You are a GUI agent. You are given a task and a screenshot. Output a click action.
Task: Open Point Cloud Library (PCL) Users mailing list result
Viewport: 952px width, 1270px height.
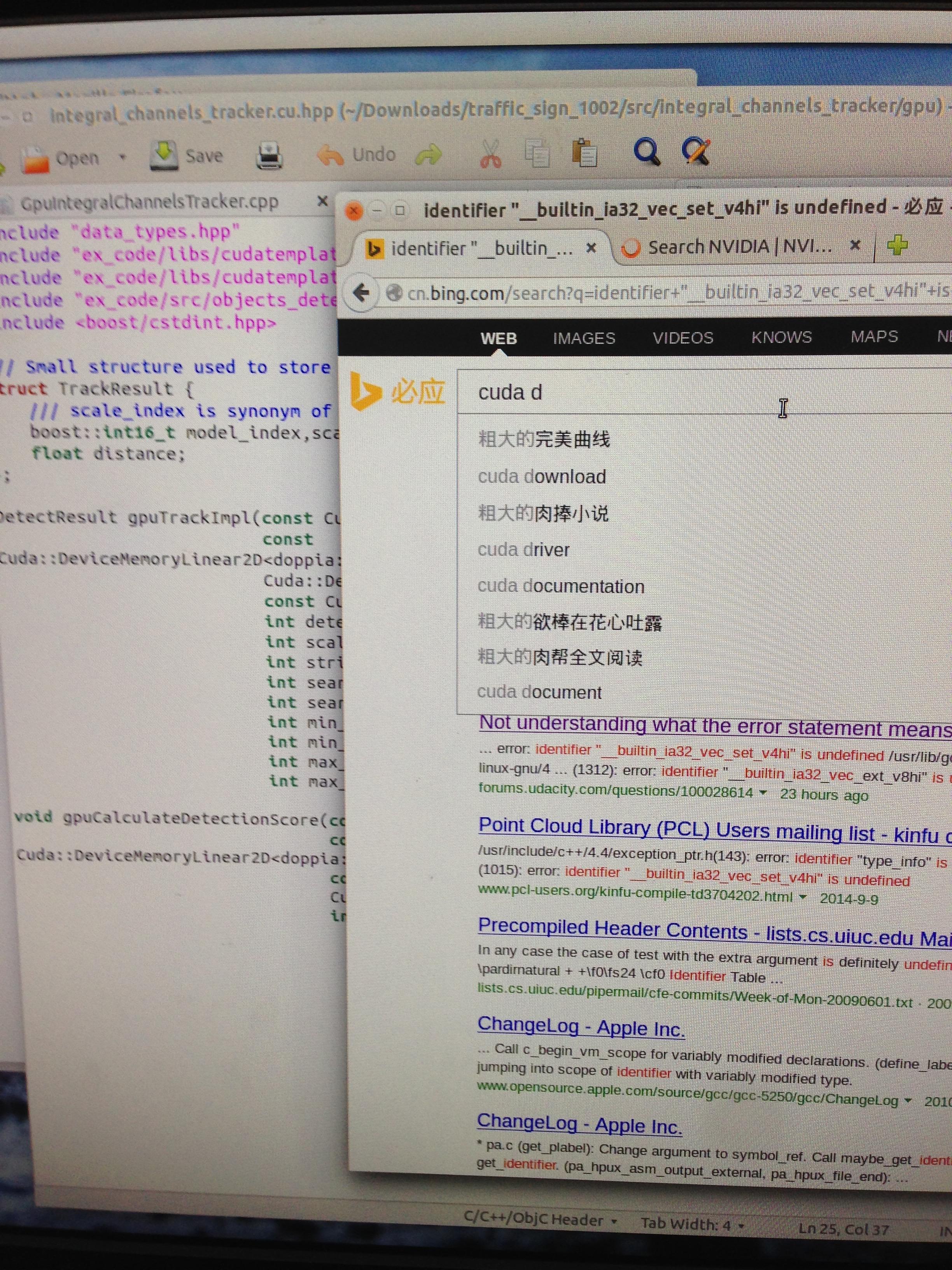pyautogui.click(x=715, y=830)
